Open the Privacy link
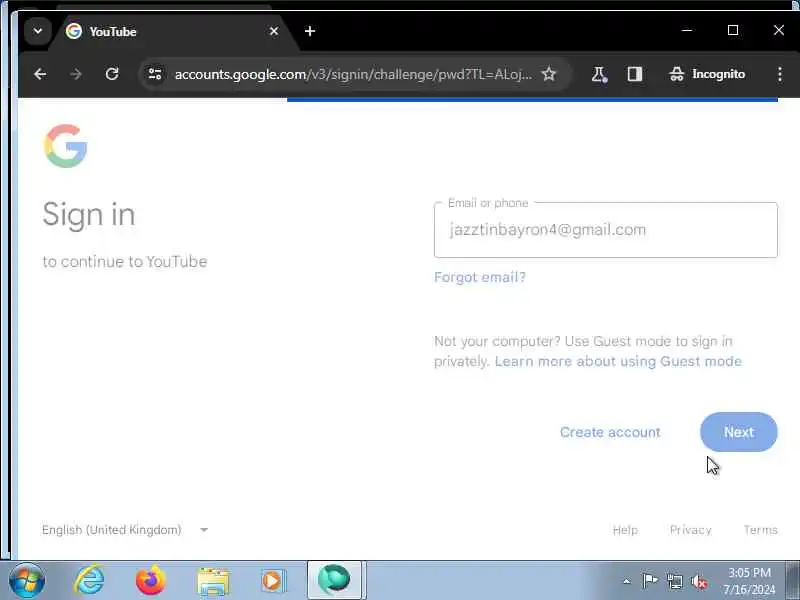The width and height of the screenshot is (800, 600). [690, 530]
